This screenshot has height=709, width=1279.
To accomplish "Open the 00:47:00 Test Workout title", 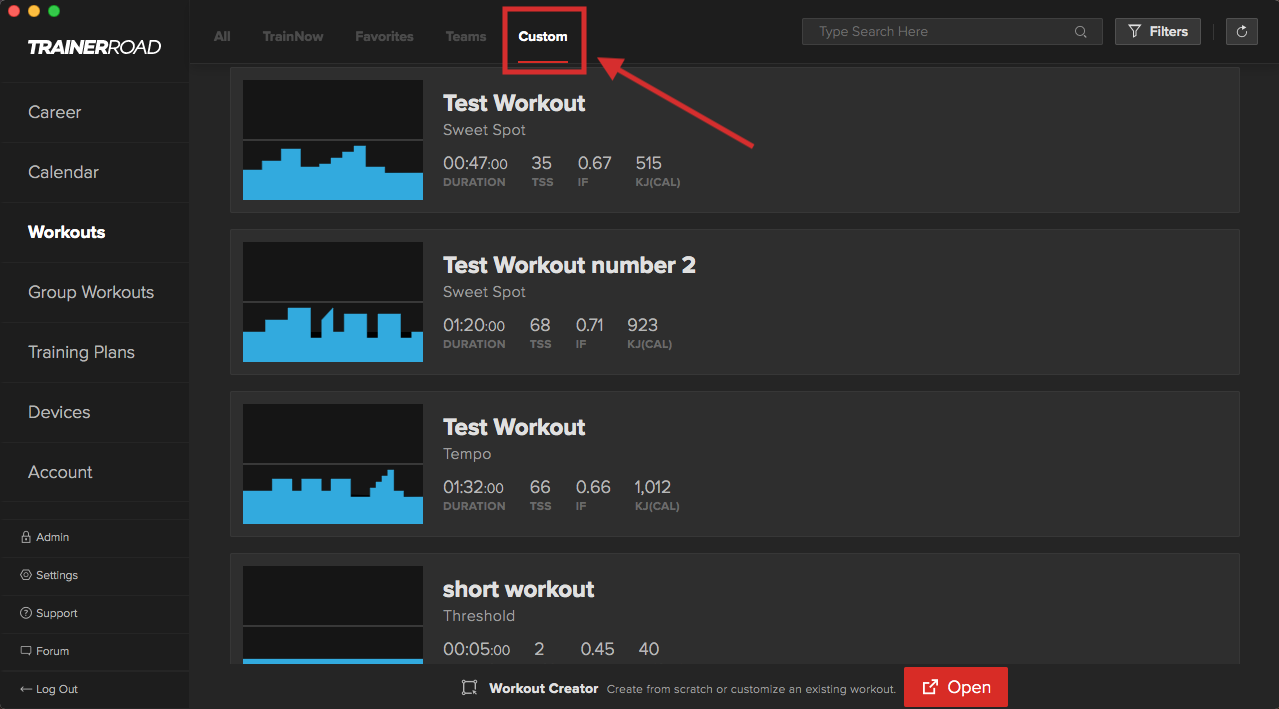I will coord(514,103).
